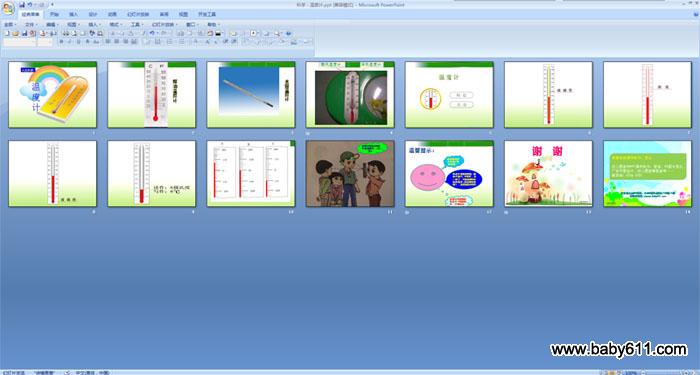Click the black color-mode toolbar icon

pos(219,33)
